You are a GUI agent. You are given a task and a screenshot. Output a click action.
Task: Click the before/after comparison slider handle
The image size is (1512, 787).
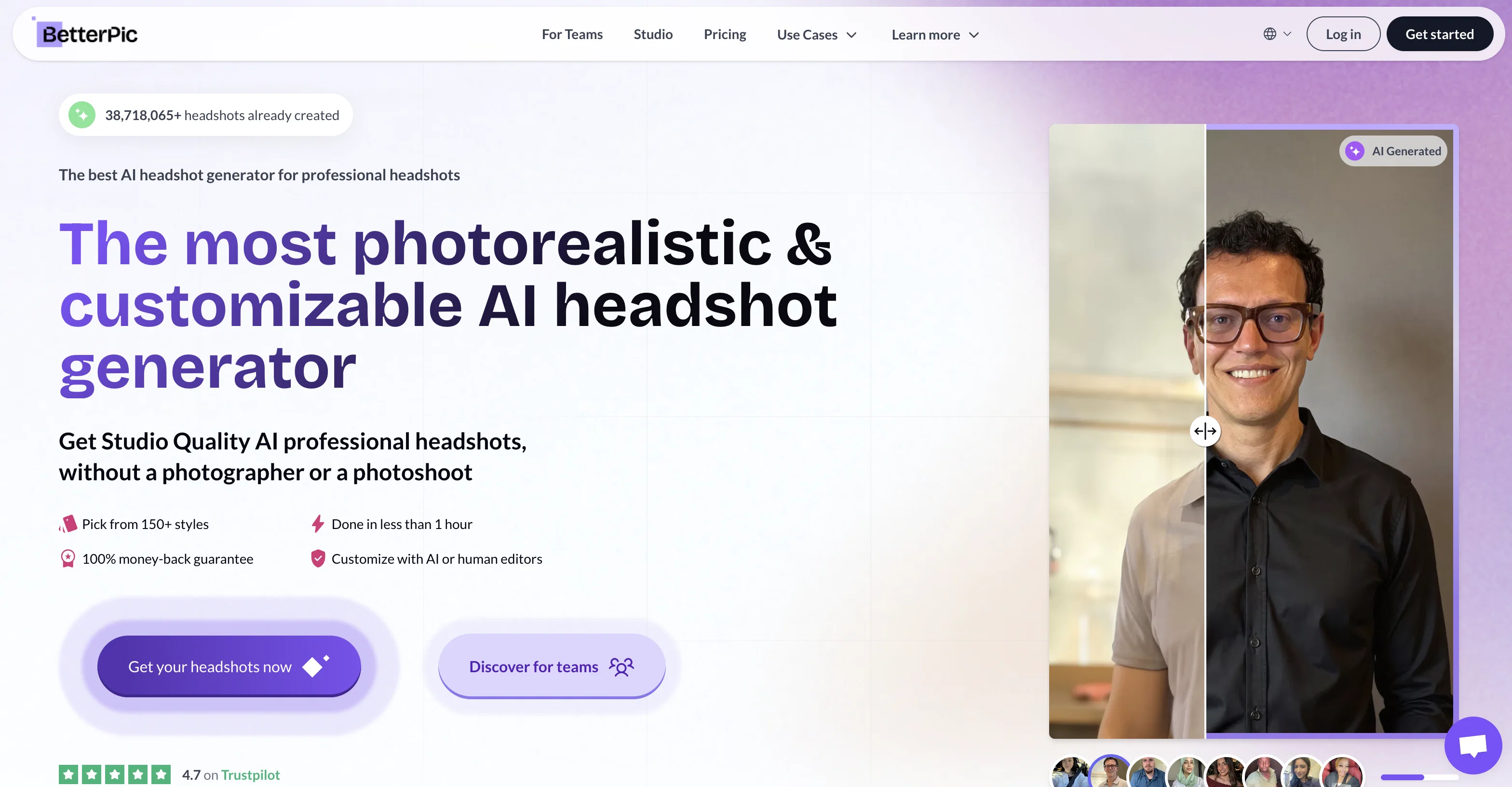1205,431
